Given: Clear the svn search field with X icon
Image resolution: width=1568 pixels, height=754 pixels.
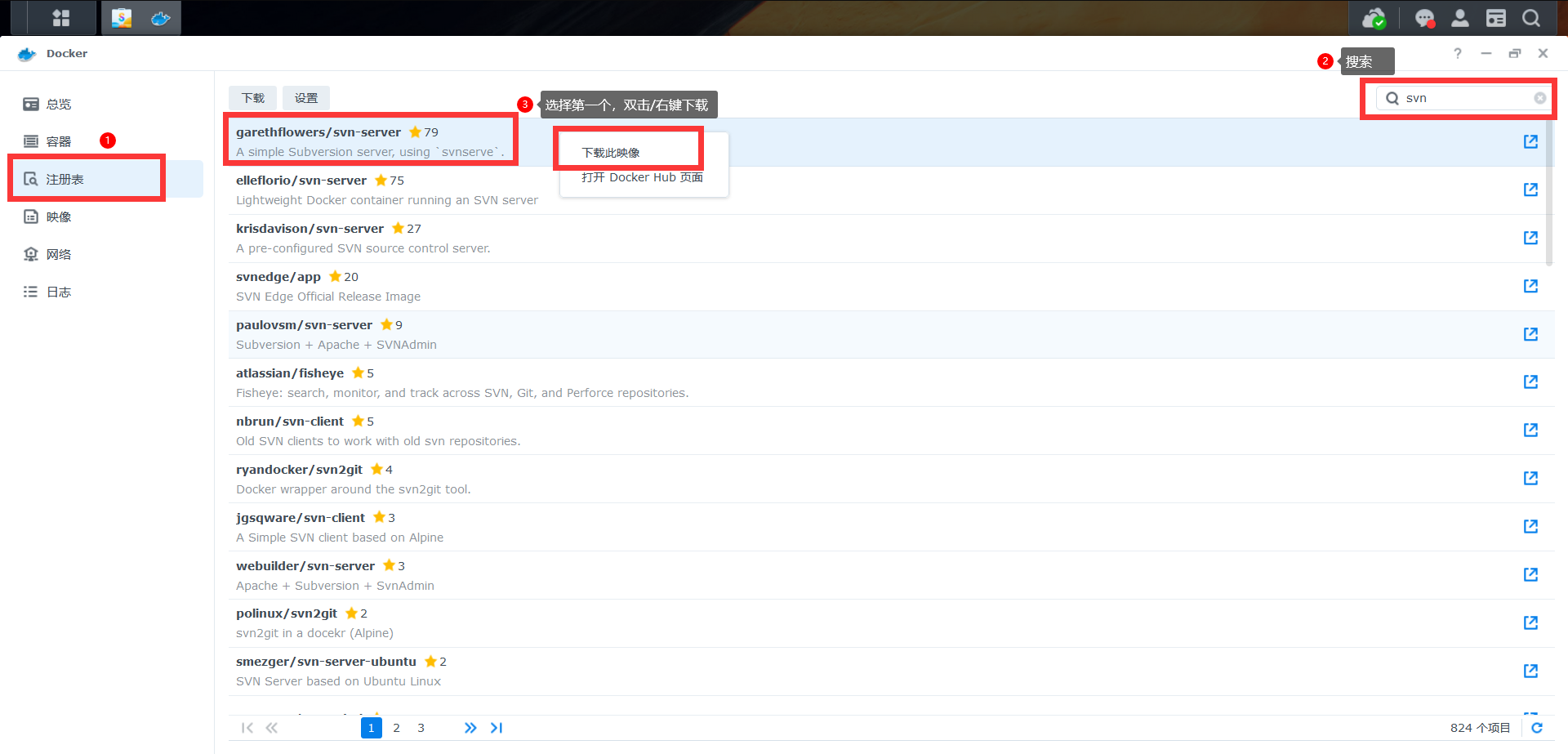Looking at the screenshot, I should point(1540,98).
